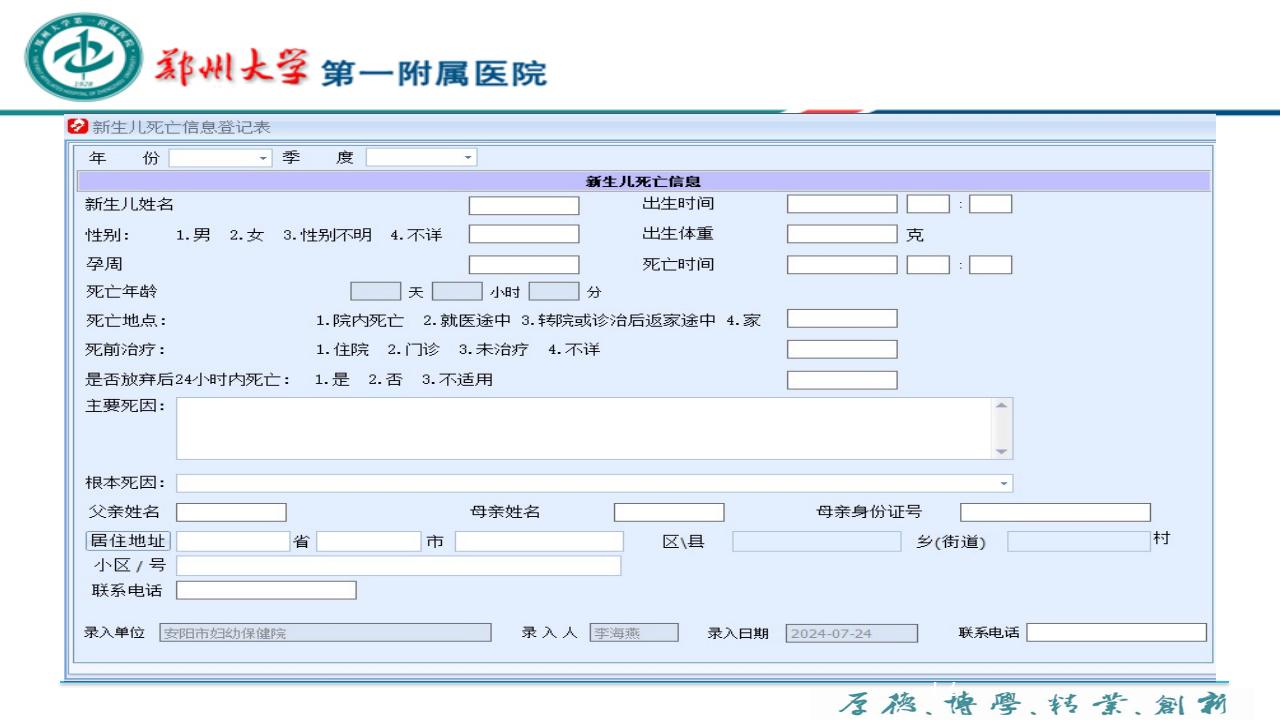Click the form window's red title icon
The image size is (1280, 720).
77,127
